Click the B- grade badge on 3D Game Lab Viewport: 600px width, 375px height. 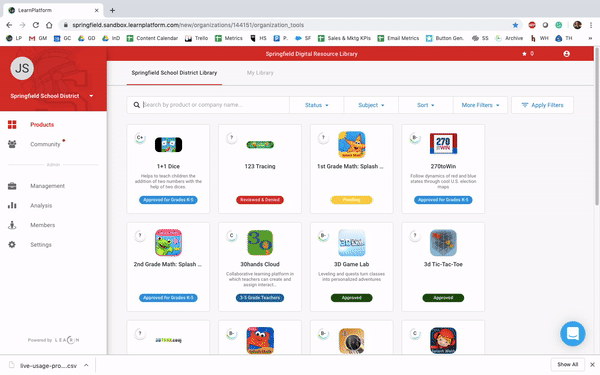click(x=323, y=236)
